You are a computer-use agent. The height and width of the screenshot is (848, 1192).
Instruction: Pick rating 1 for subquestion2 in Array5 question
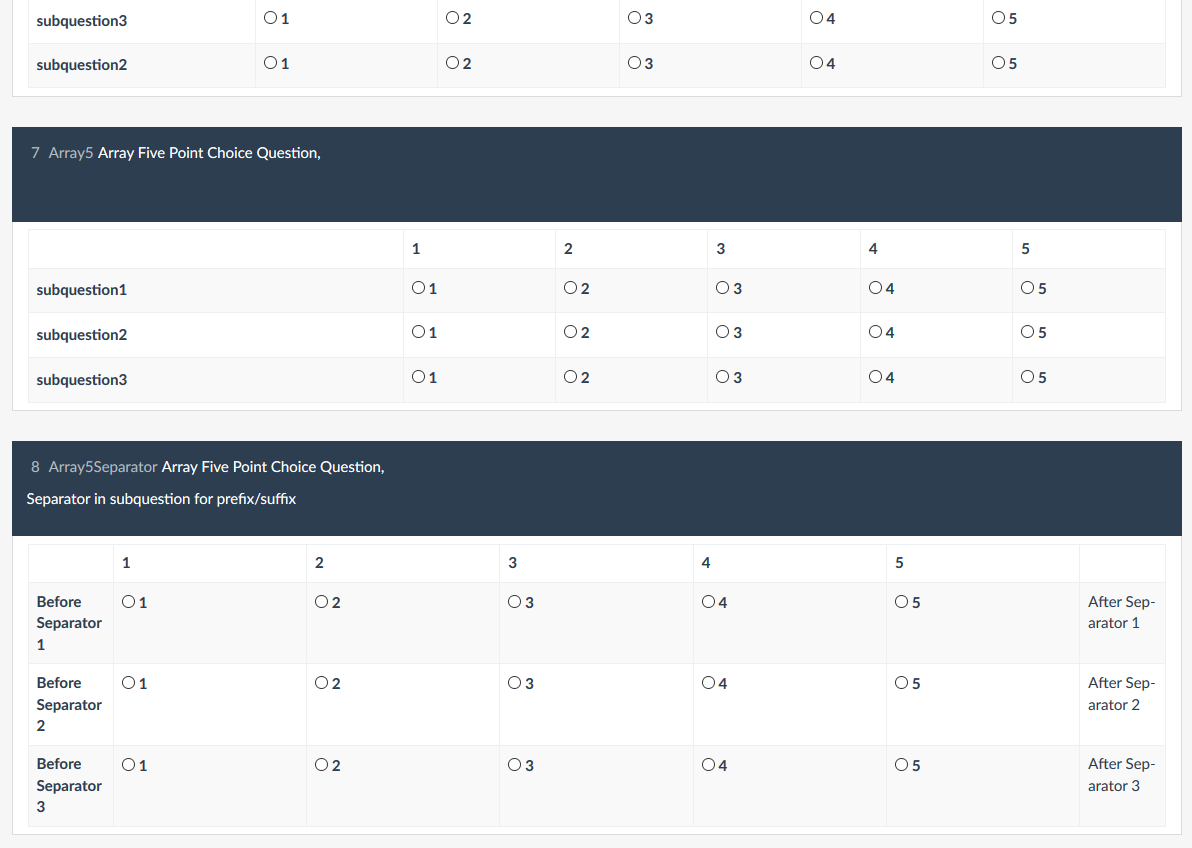(418, 333)
